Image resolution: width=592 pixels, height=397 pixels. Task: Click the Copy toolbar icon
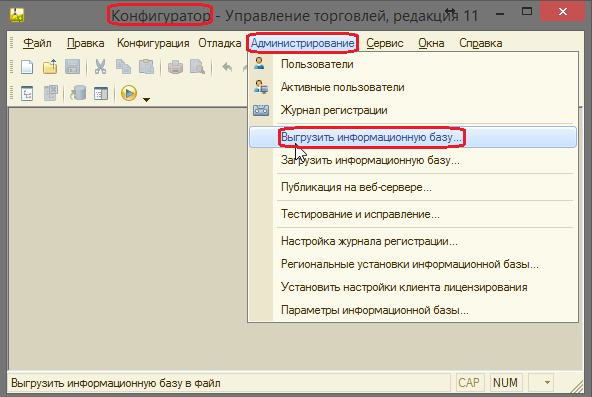click(x=123, y=67)
